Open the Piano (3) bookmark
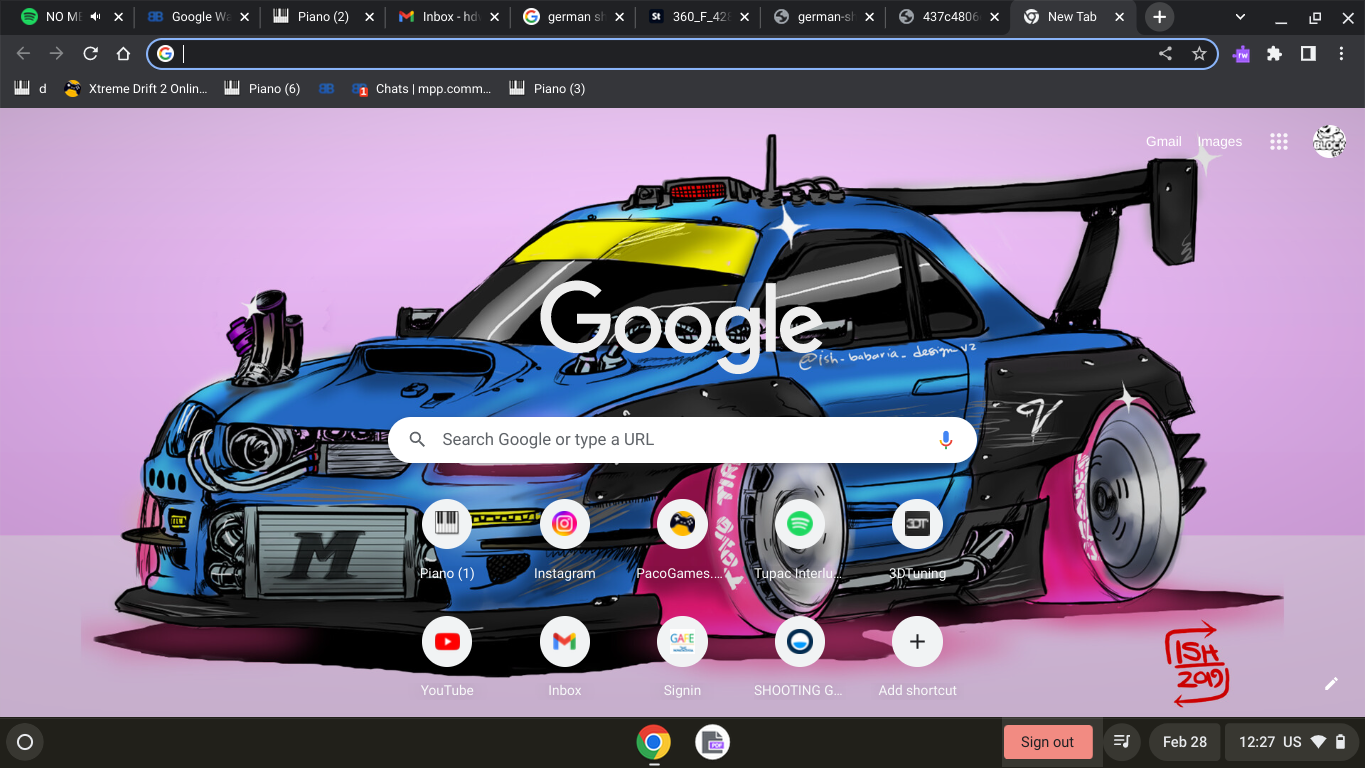 coord(547,89)
